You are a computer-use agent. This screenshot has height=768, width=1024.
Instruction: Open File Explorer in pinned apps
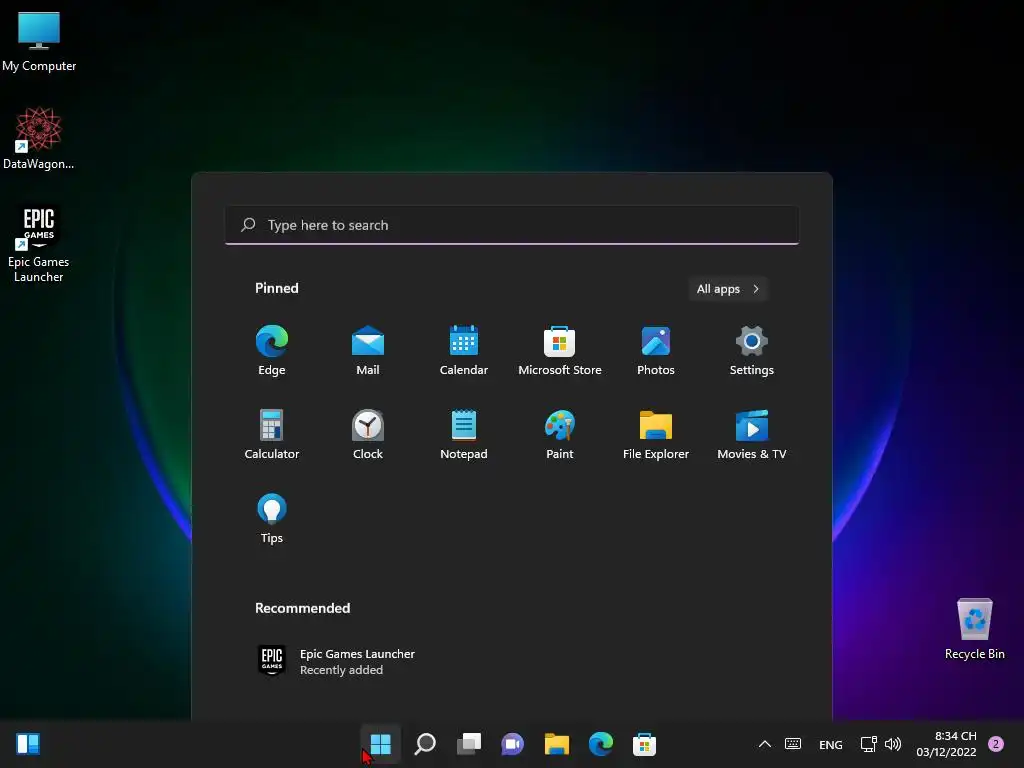tap(656, 434)
